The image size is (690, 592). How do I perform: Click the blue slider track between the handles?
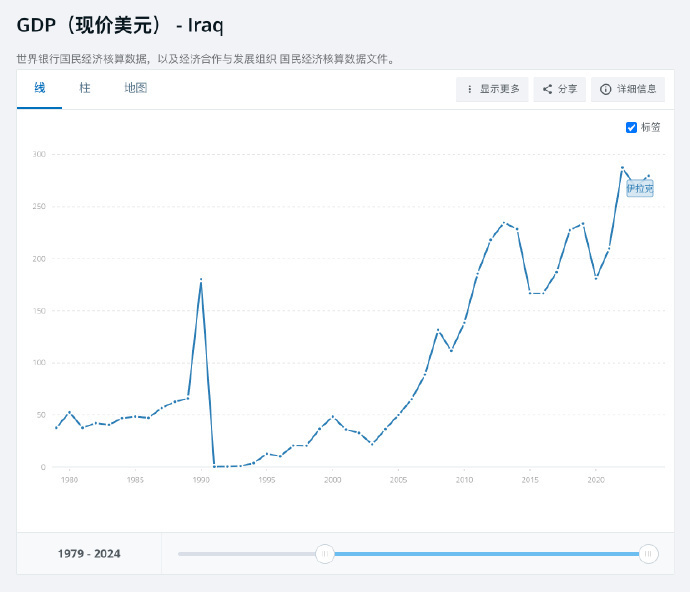(486, 553)
